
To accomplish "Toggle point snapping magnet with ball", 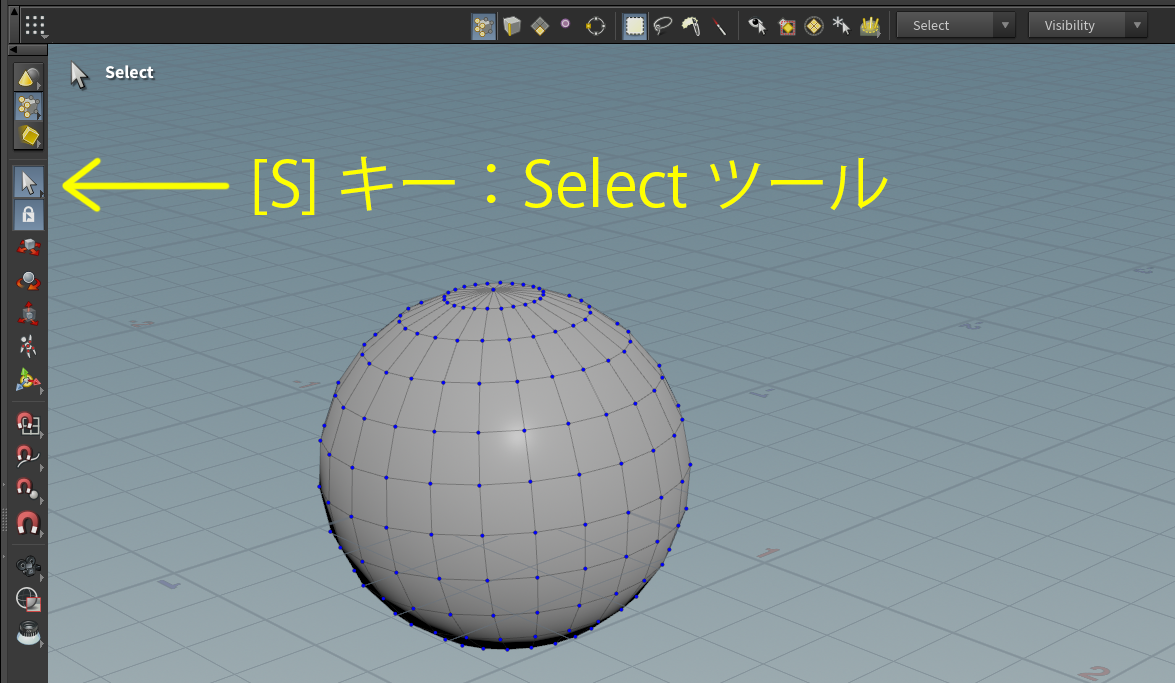I will point(28,490).
